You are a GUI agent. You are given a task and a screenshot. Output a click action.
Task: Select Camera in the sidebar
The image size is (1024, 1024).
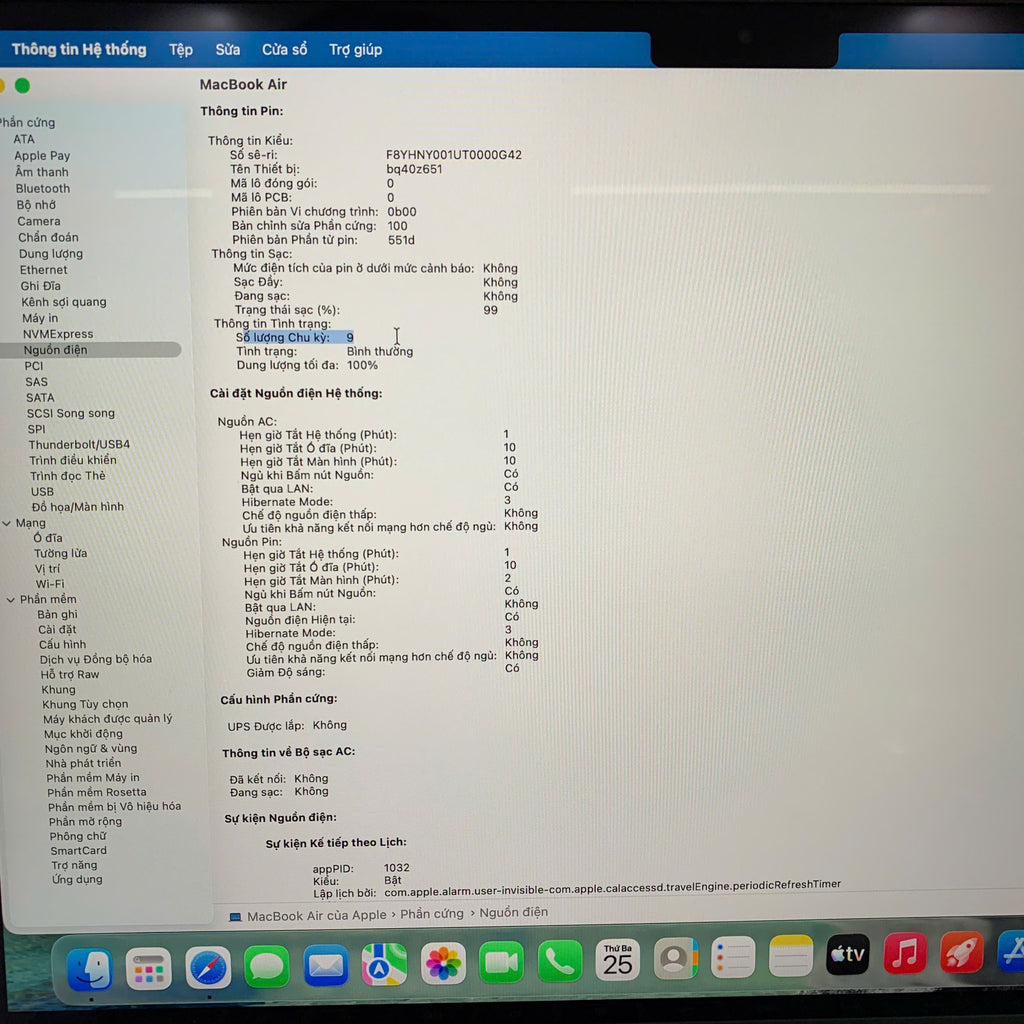point(39,221)
